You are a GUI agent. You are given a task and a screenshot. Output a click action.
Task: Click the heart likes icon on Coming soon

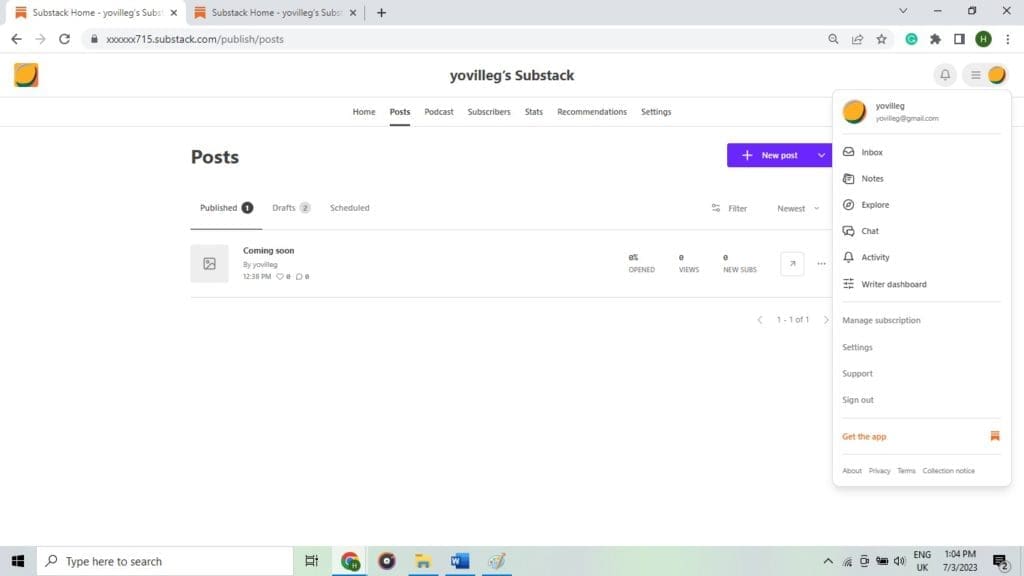[x=280, y=277]
